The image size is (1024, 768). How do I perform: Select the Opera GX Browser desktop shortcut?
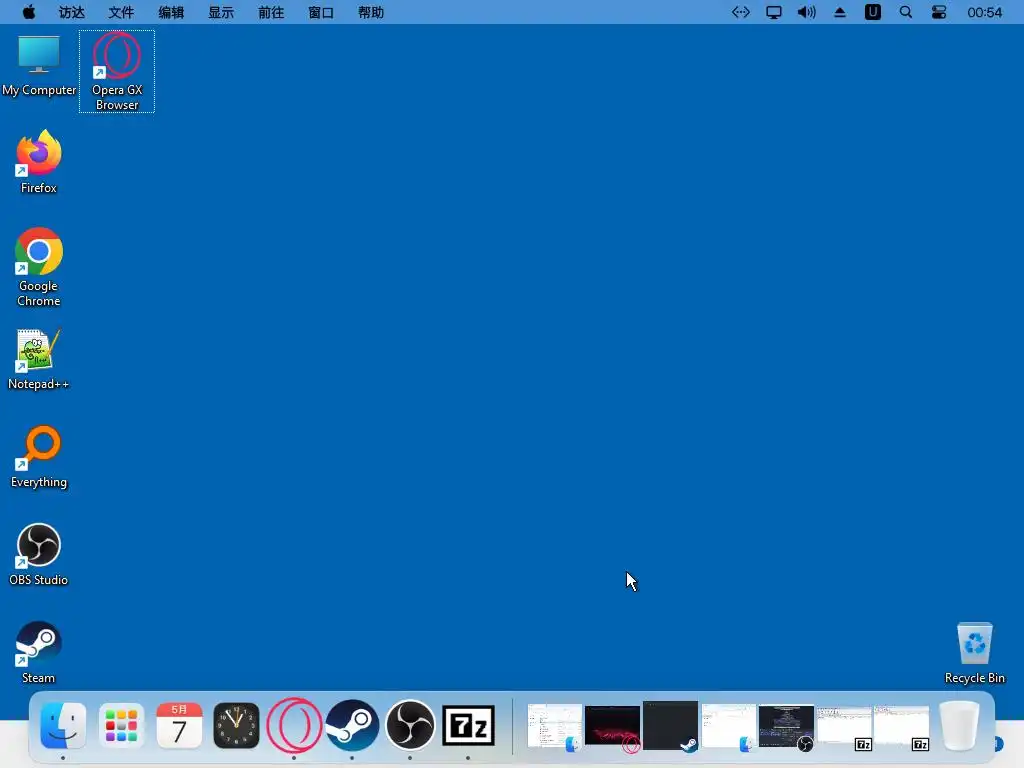pos(117,71)
